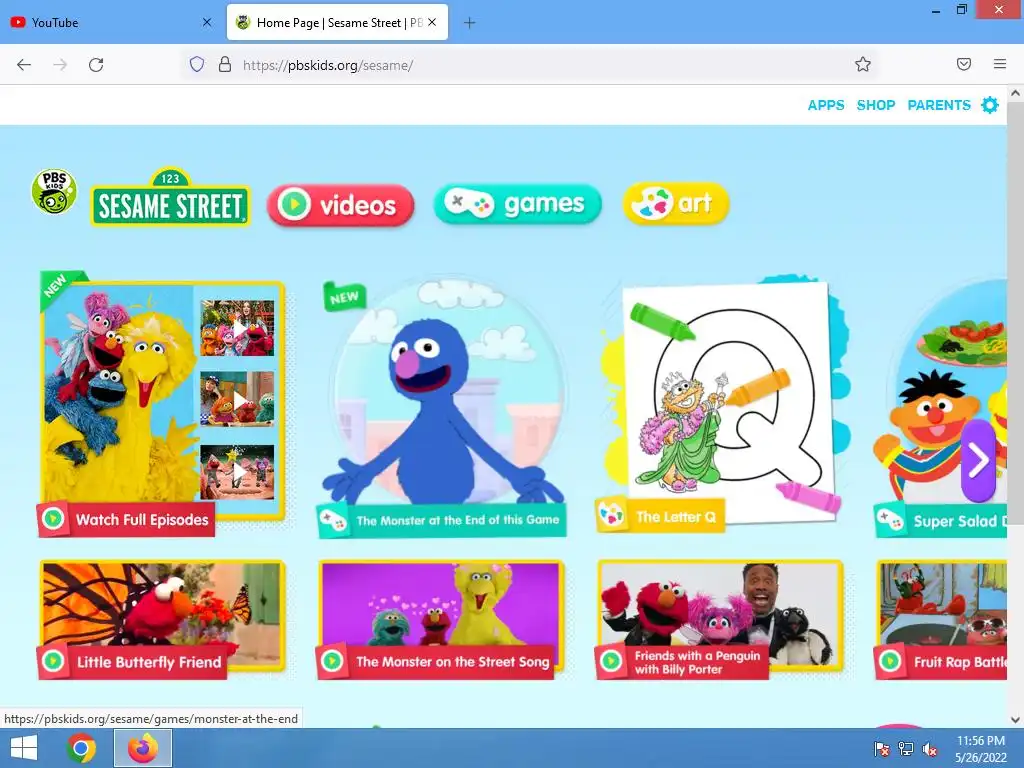Switch to the YouTube tab
This screenshot has height=768, width=1024.
[x=111, y=22]
